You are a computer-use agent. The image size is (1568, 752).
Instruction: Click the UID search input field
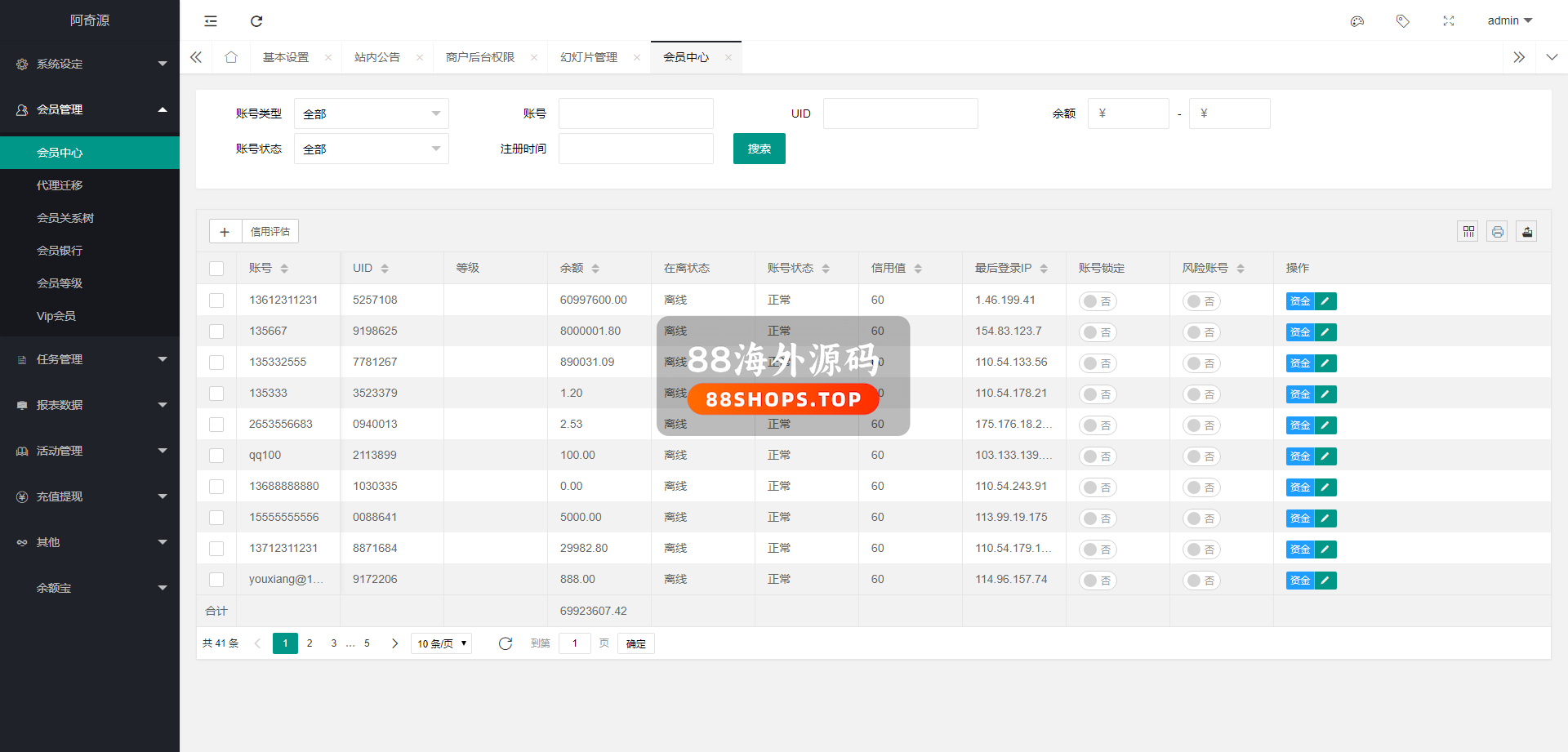[x=900, y=113]
